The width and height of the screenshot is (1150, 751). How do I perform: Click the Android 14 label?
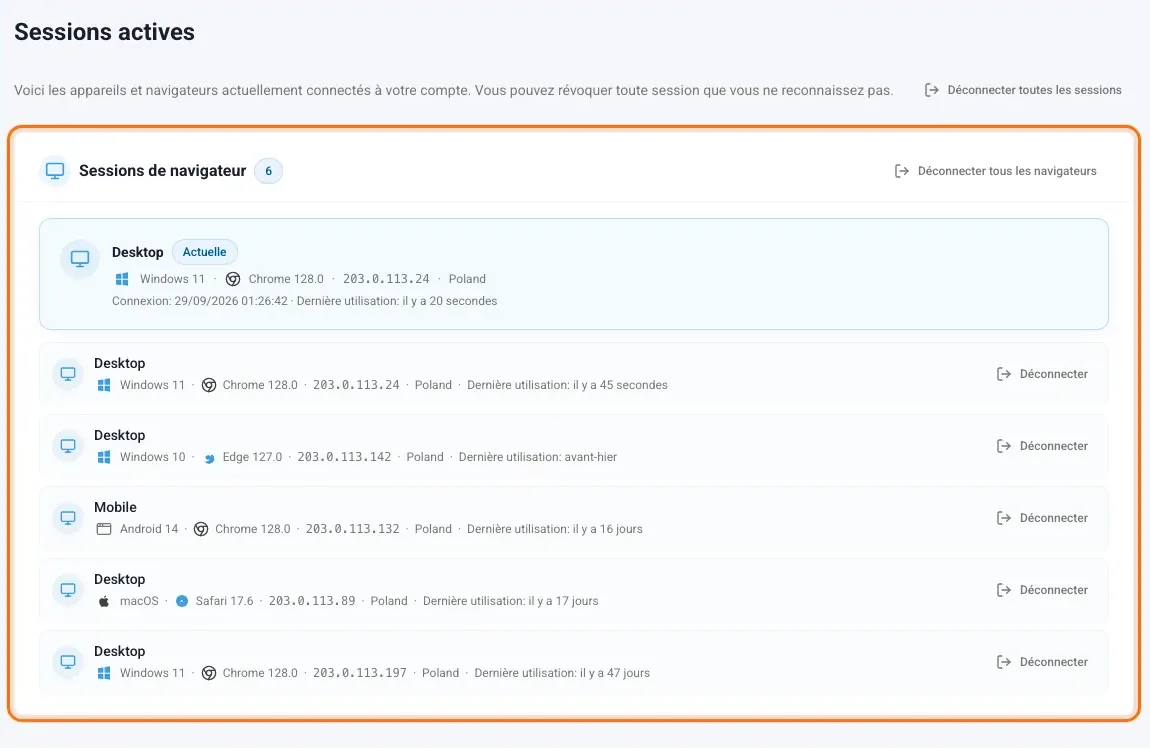(149, 529)
